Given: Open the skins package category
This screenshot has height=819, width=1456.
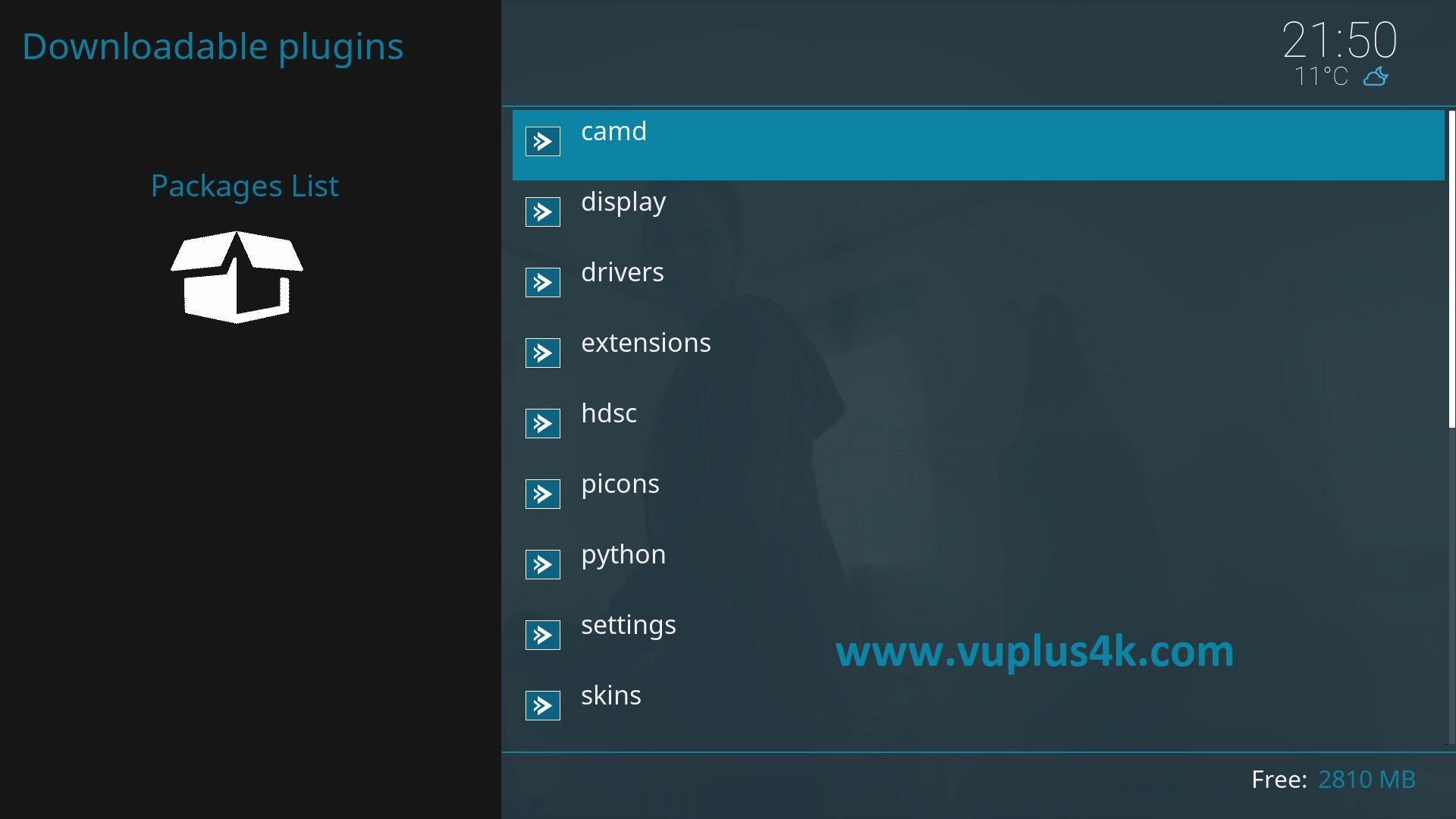Looking at the screenshot, I should coord(978,710).
